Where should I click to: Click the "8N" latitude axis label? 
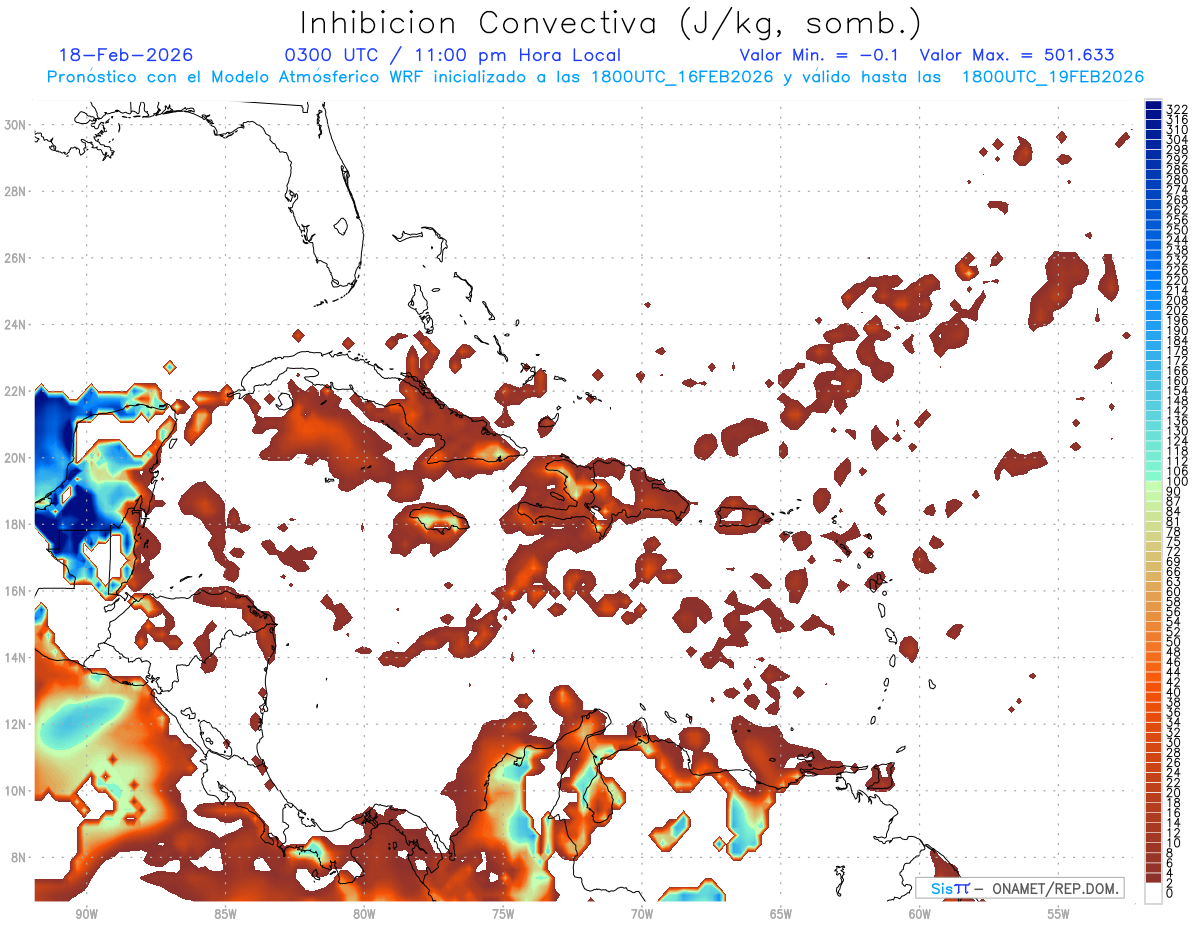click(20, 858)
